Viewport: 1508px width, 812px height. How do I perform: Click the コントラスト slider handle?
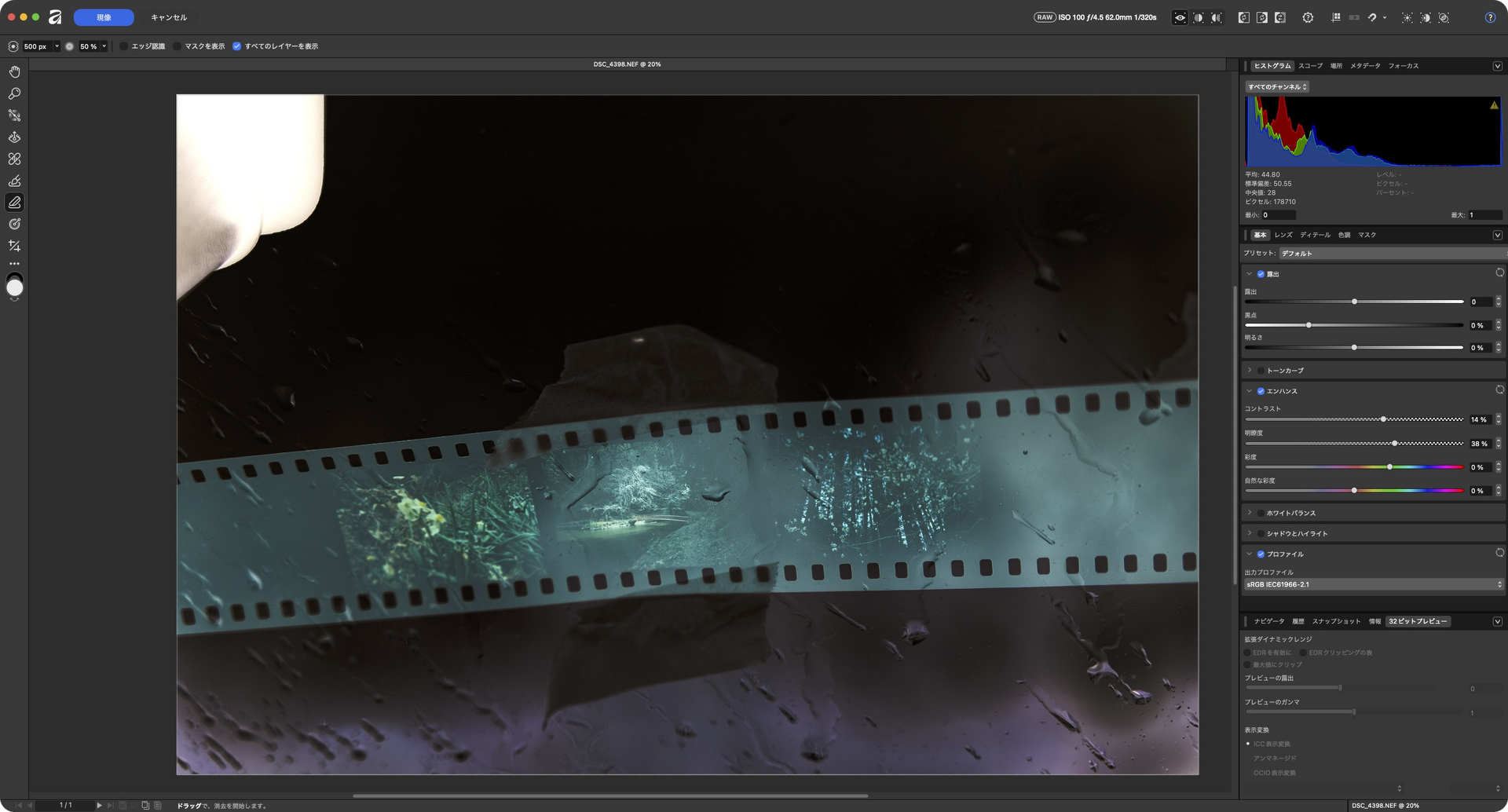tap(1383, 419)
